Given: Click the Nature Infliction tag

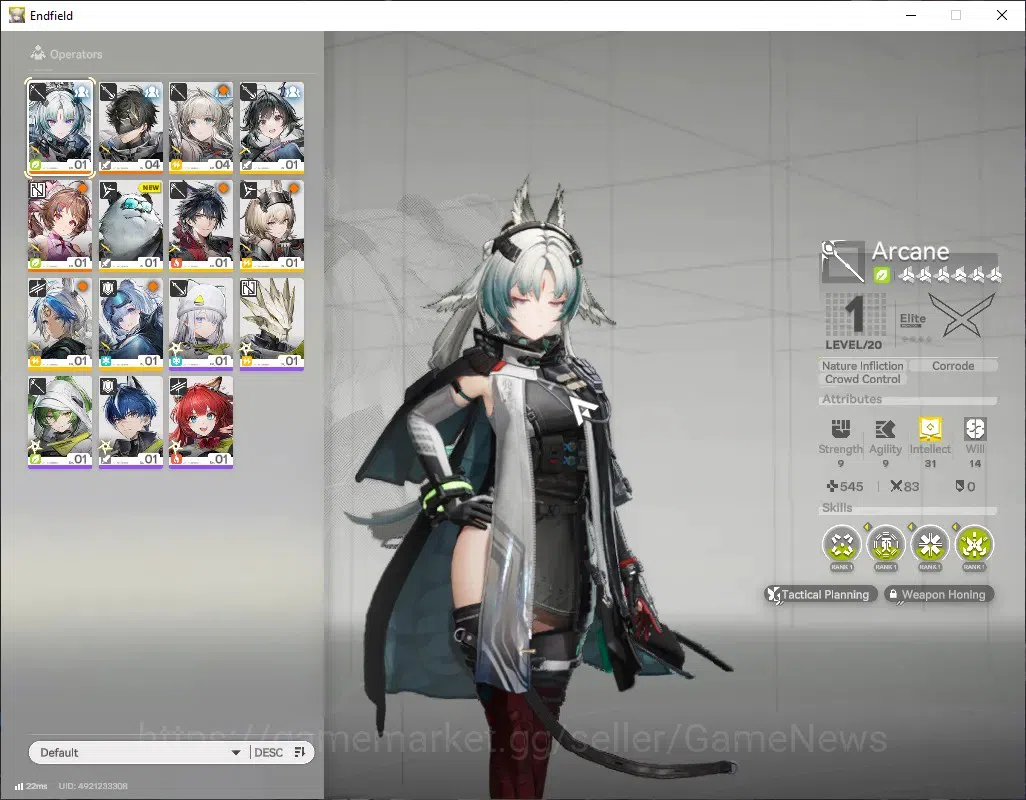Looking at the screenshot, I should pyautogui.click(x=862, y=366).
